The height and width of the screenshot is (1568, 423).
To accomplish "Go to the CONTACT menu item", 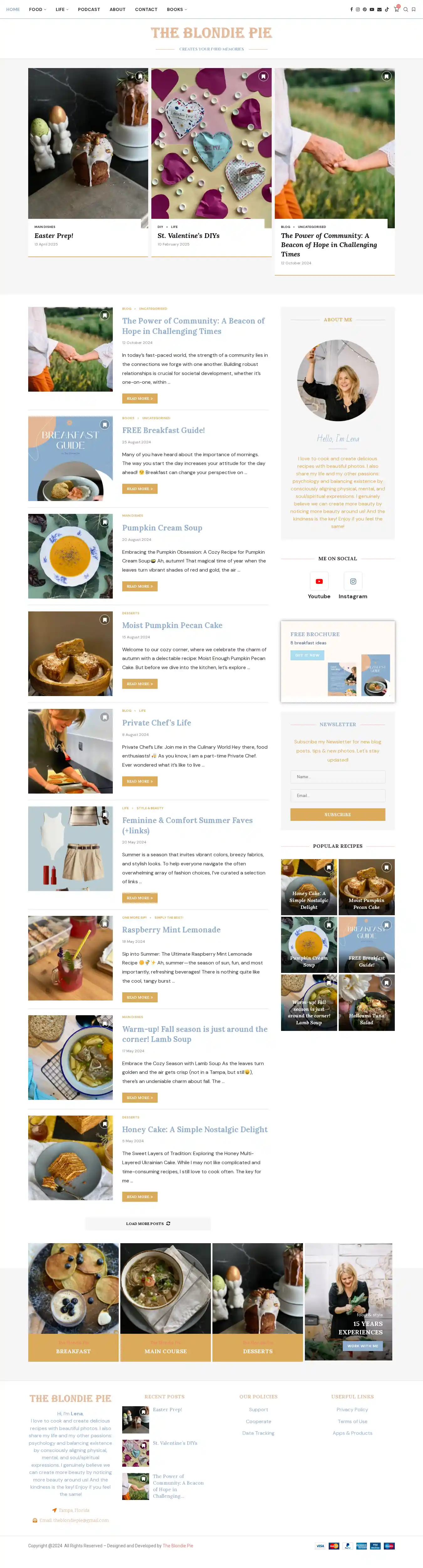I will [x=146, y=10].
